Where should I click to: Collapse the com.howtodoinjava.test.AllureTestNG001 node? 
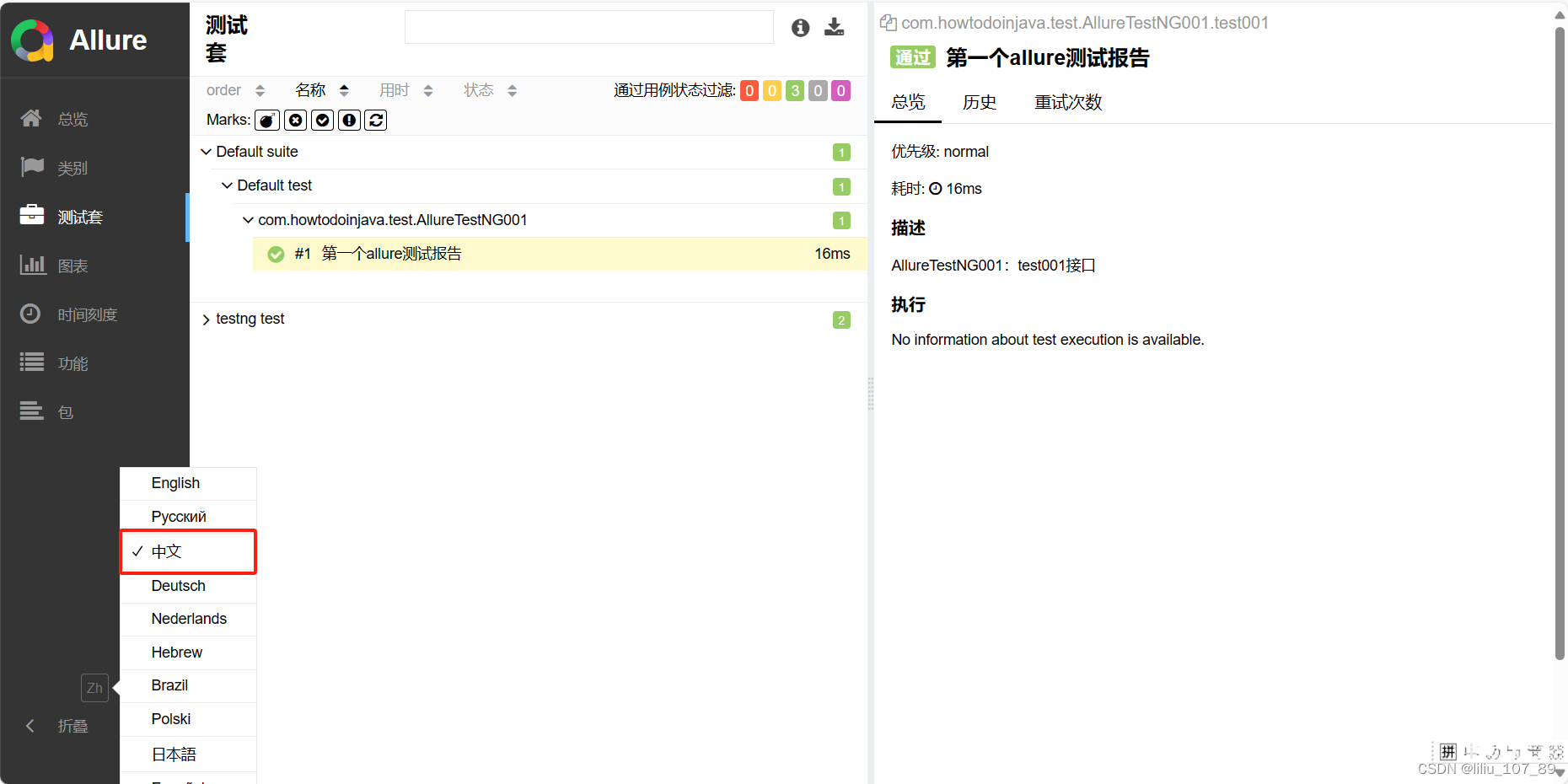(248, 220)
